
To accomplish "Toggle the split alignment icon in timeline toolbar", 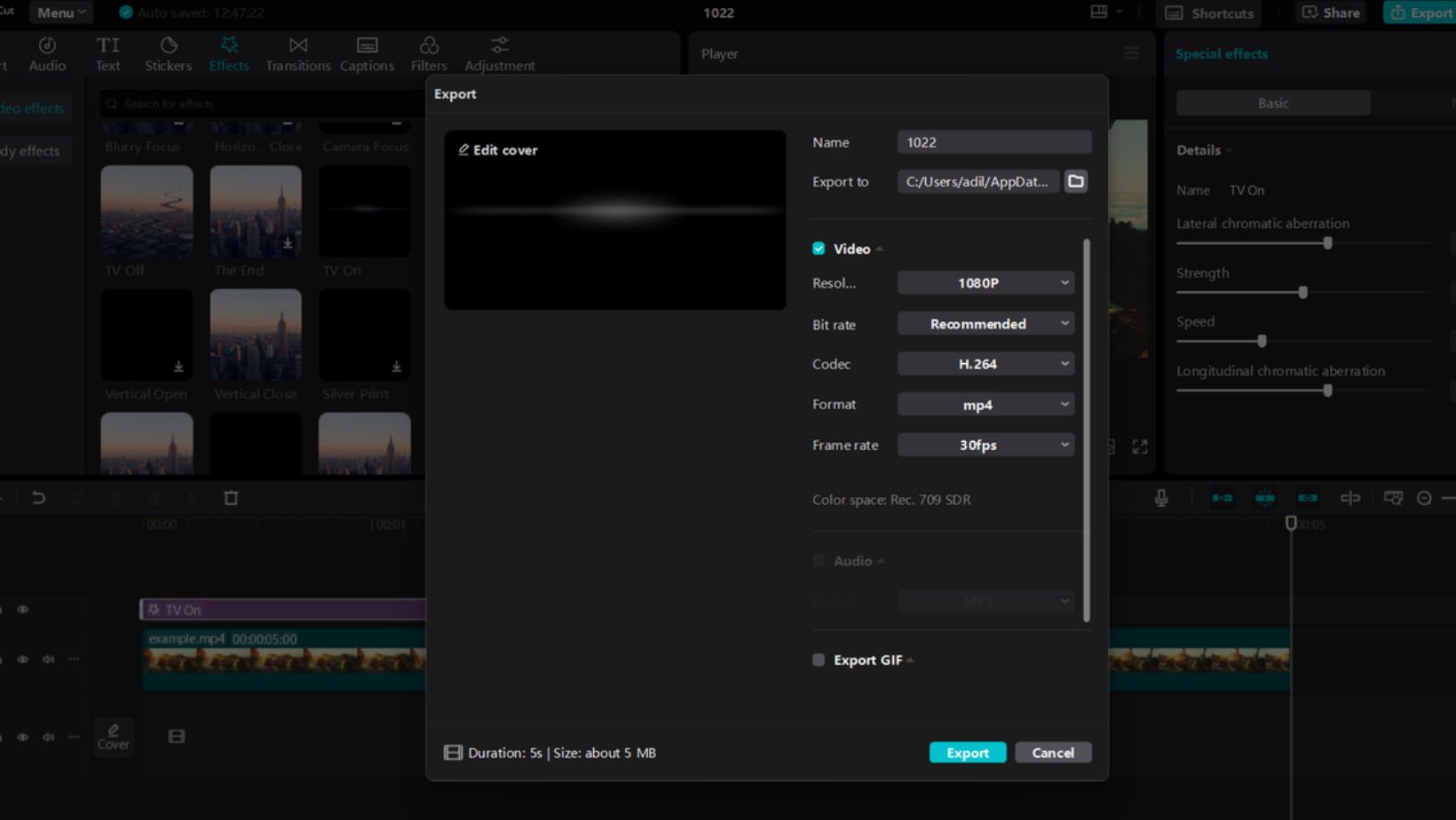I will (1350, 498).
